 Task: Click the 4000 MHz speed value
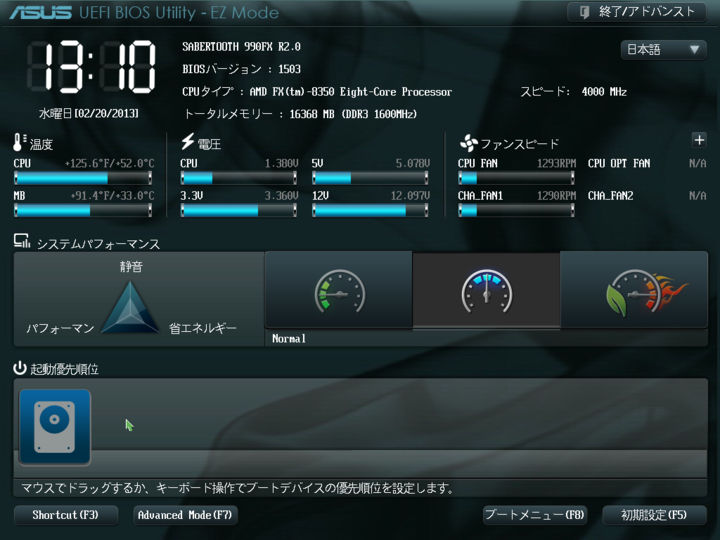click(604, 92)
